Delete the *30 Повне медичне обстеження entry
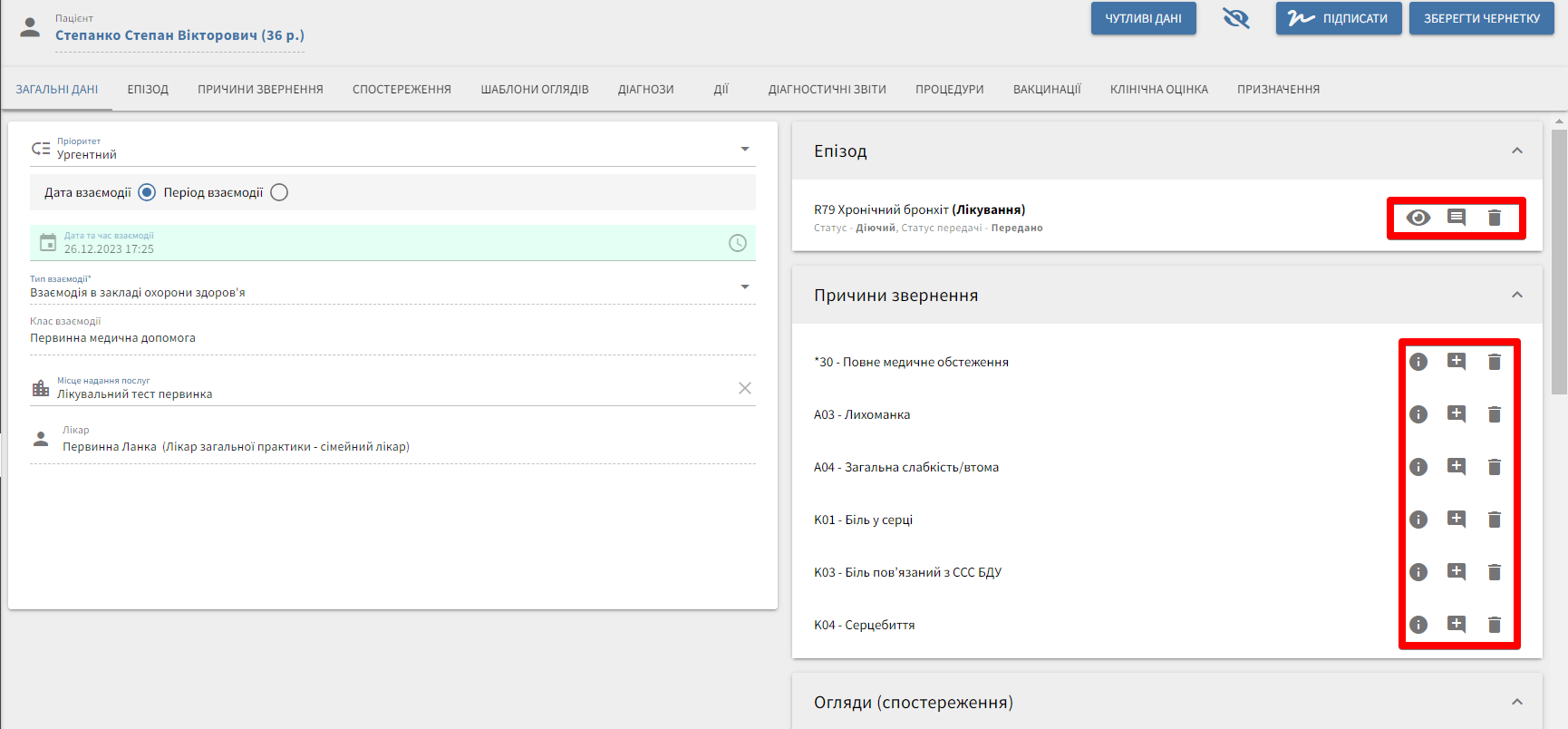Screen dimensions: 1568x729 click(x=1495, y=362)
